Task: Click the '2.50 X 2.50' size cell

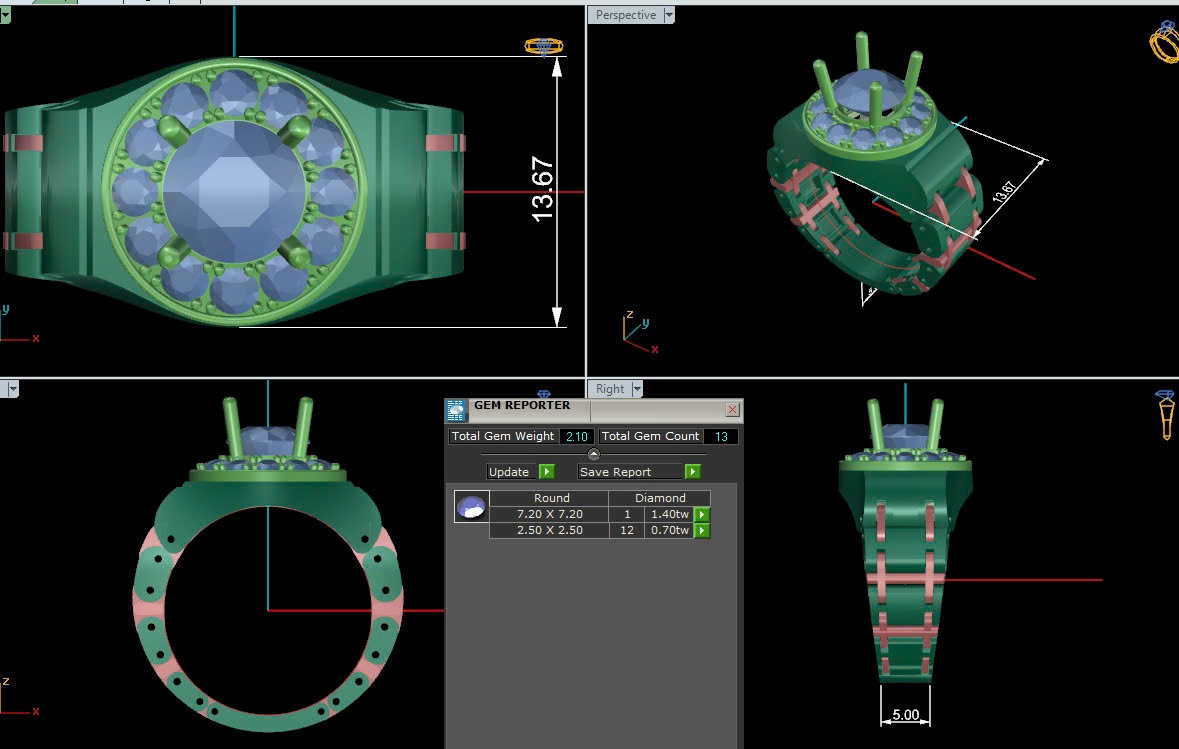Action: point(550,530)
